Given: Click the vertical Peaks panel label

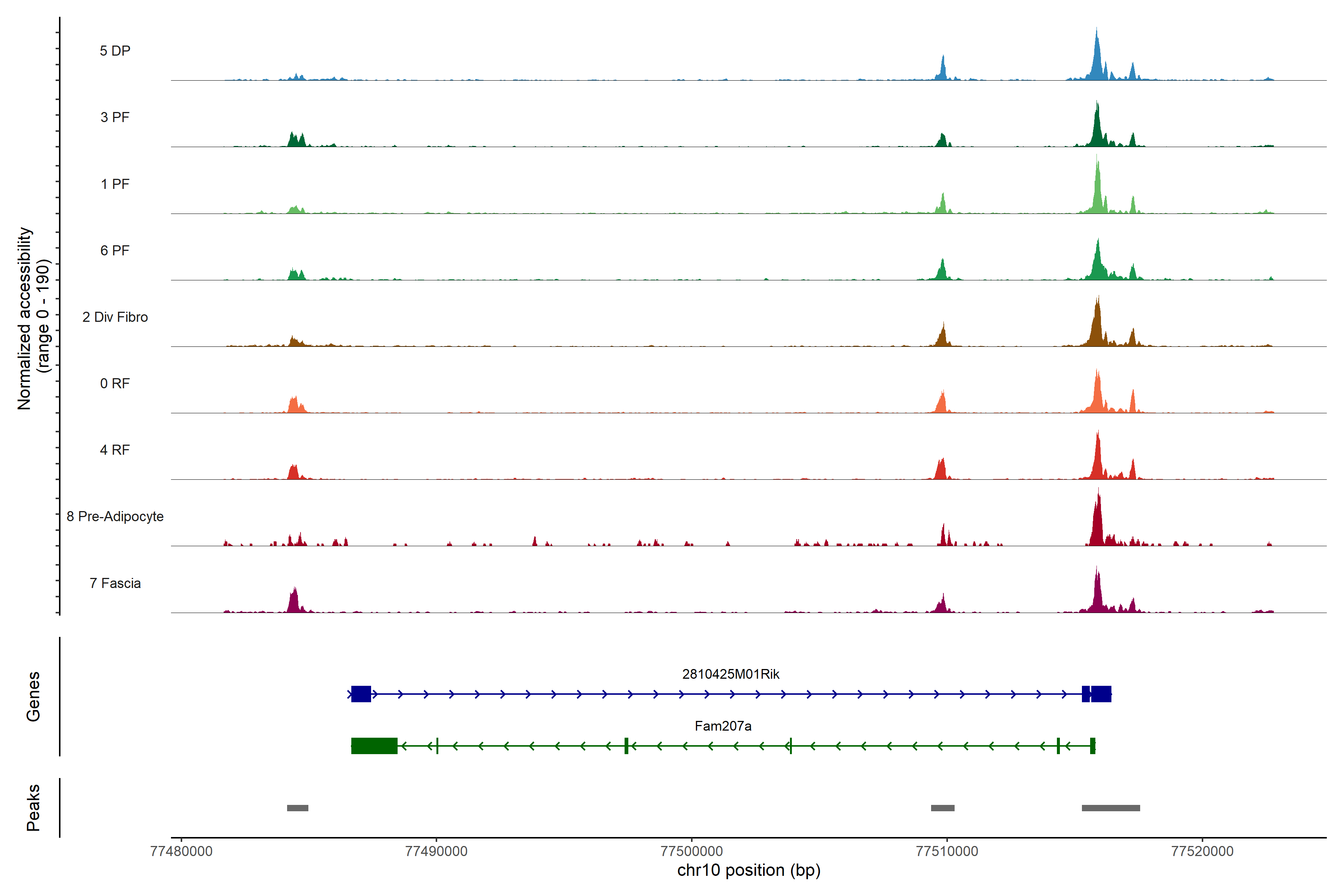Looking at the screenshot, I should pos(33,807).
